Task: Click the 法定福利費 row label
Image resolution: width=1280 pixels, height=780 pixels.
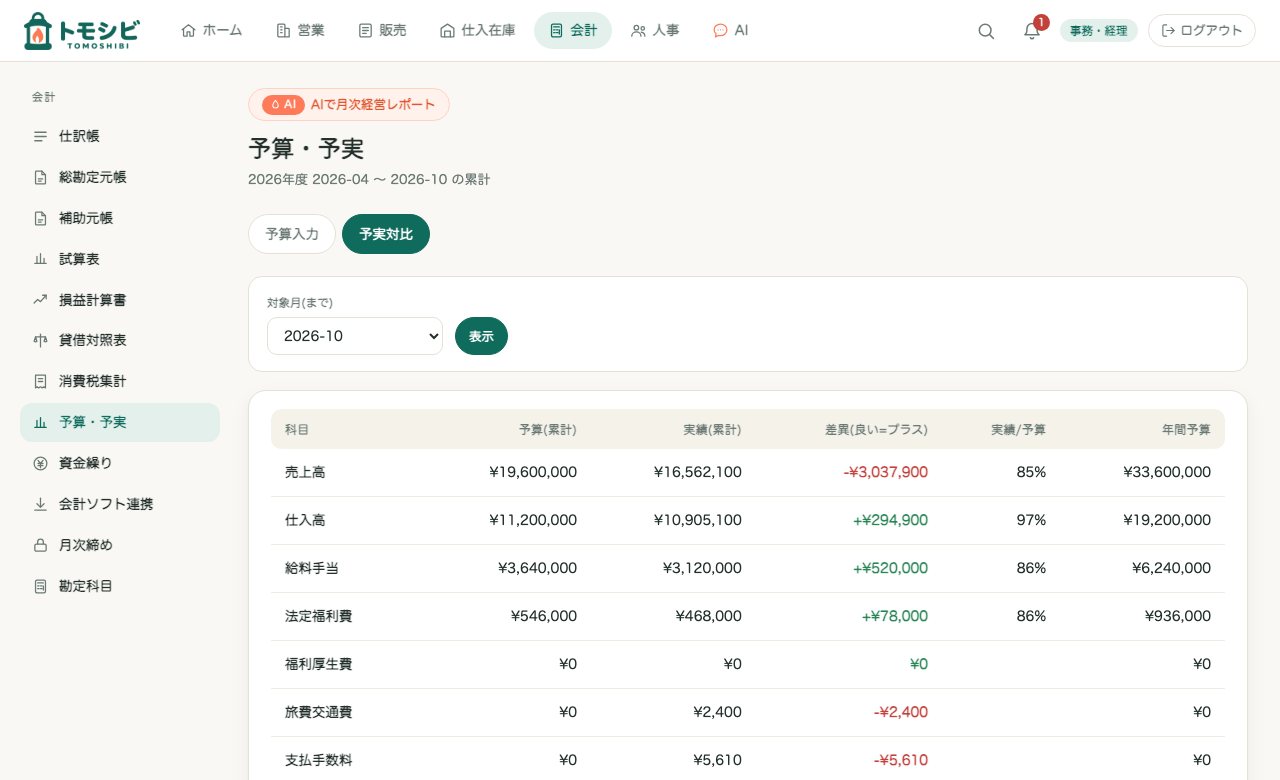Action: point(318,616)
